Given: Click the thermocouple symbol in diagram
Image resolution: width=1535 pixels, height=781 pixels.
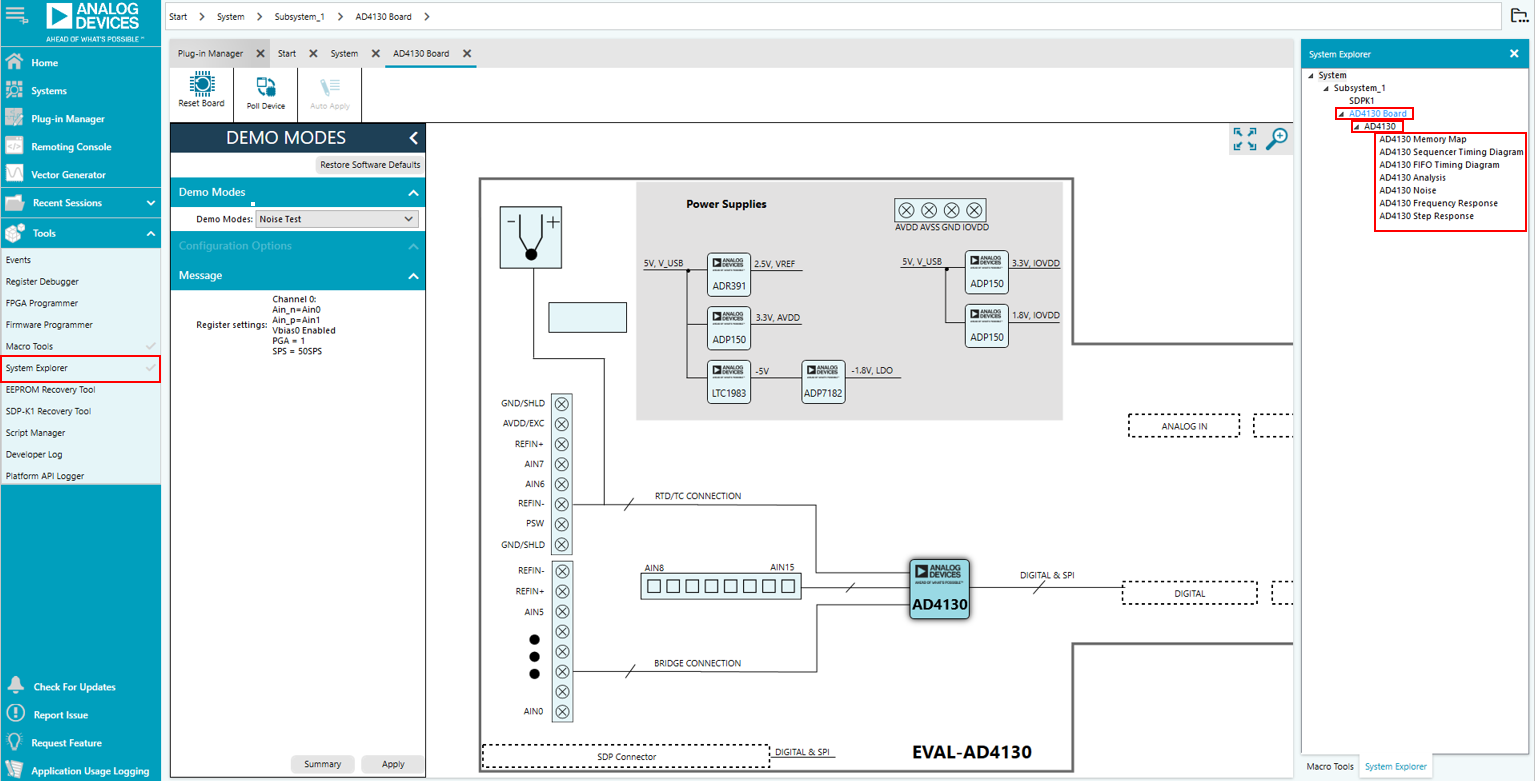Looking at the screenshot, I should coord(532,238).
